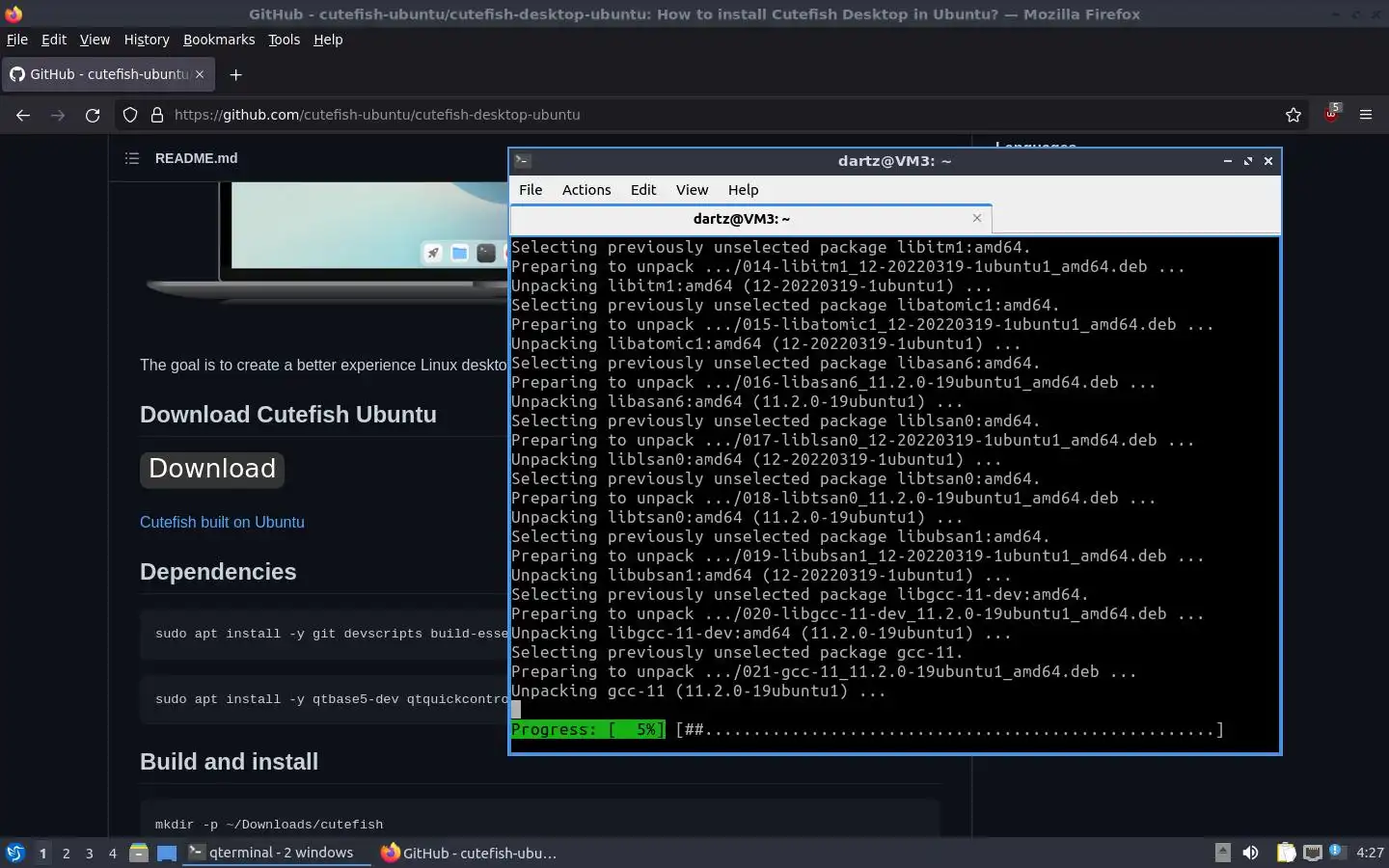Open the LXQt application menu button
Viewport: 1389px width, 868px height.
[x=15, y=853]
